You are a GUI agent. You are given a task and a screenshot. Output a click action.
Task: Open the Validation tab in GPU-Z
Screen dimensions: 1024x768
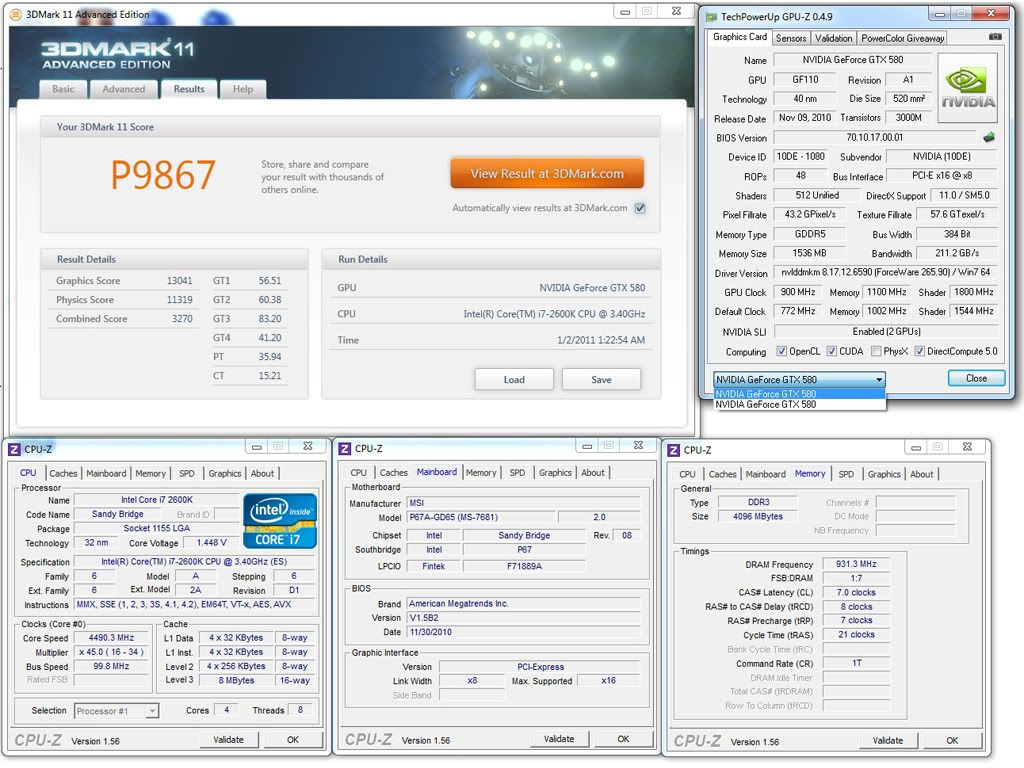(833, 39)
